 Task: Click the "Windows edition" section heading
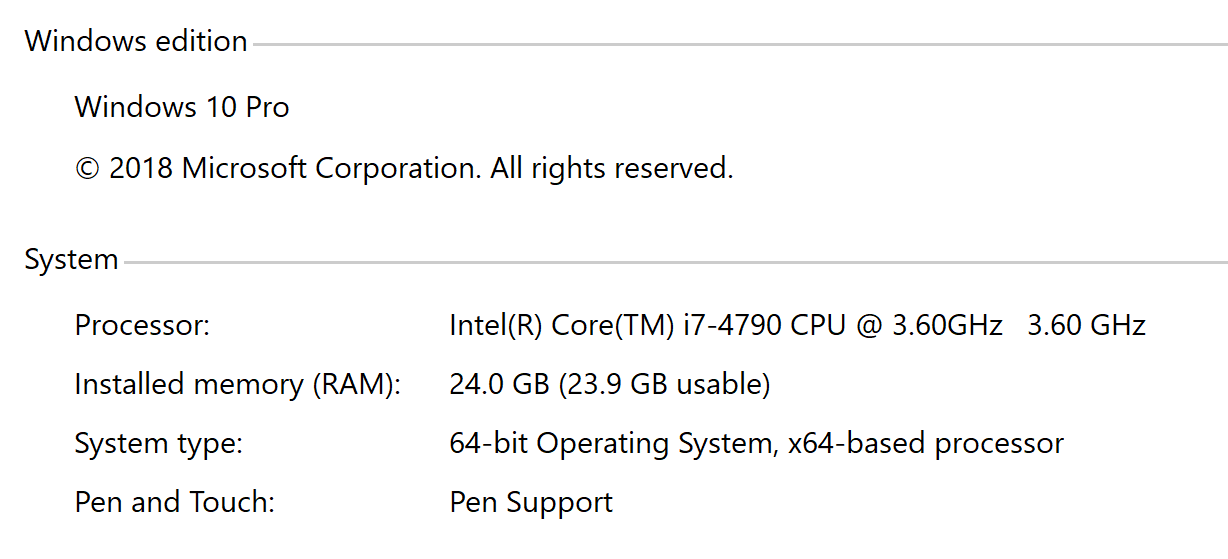[x=136, y=42]
